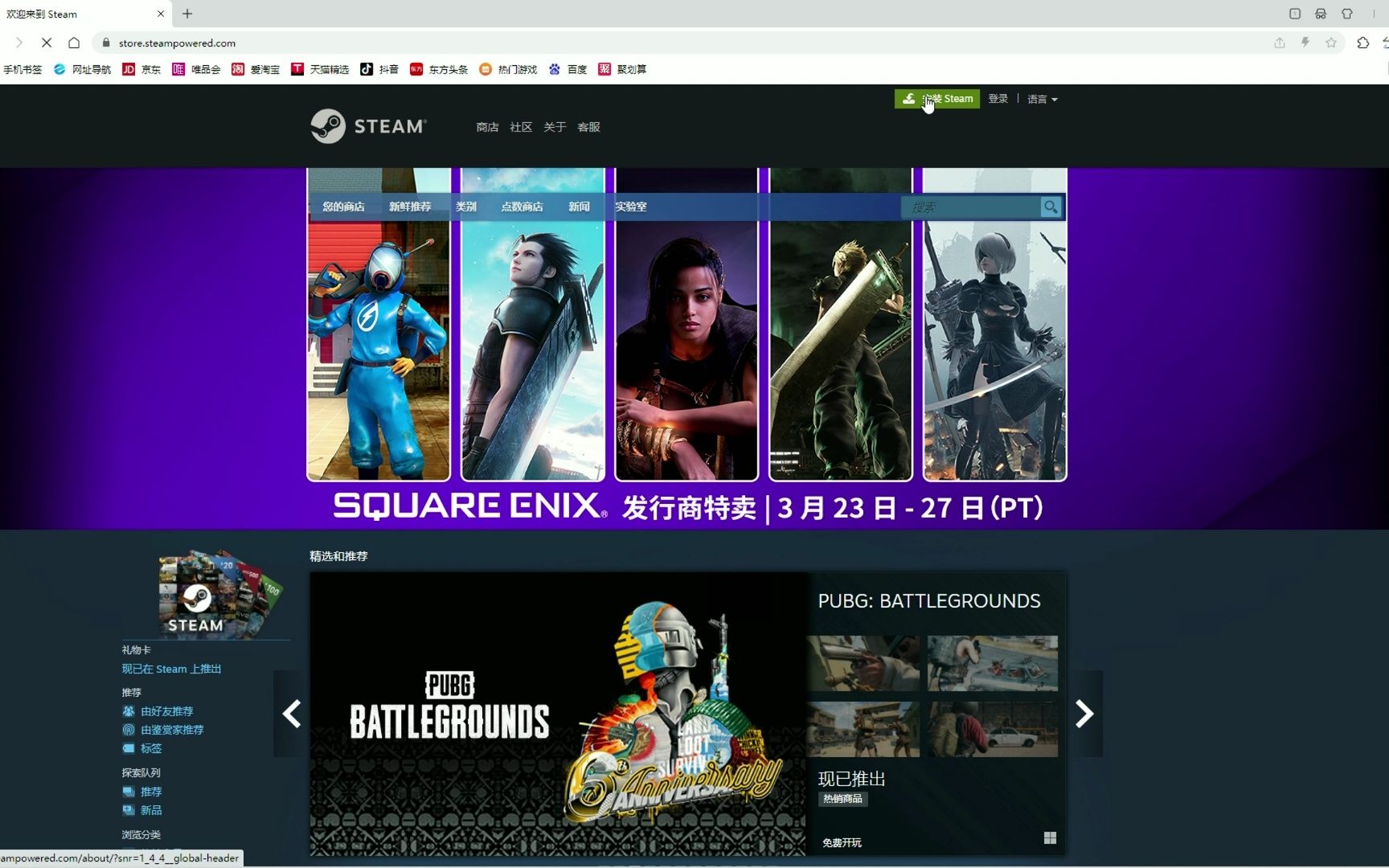Select the 您的商店 store tab
This screenshot has width=1389, height=868.
click(343, 207)
